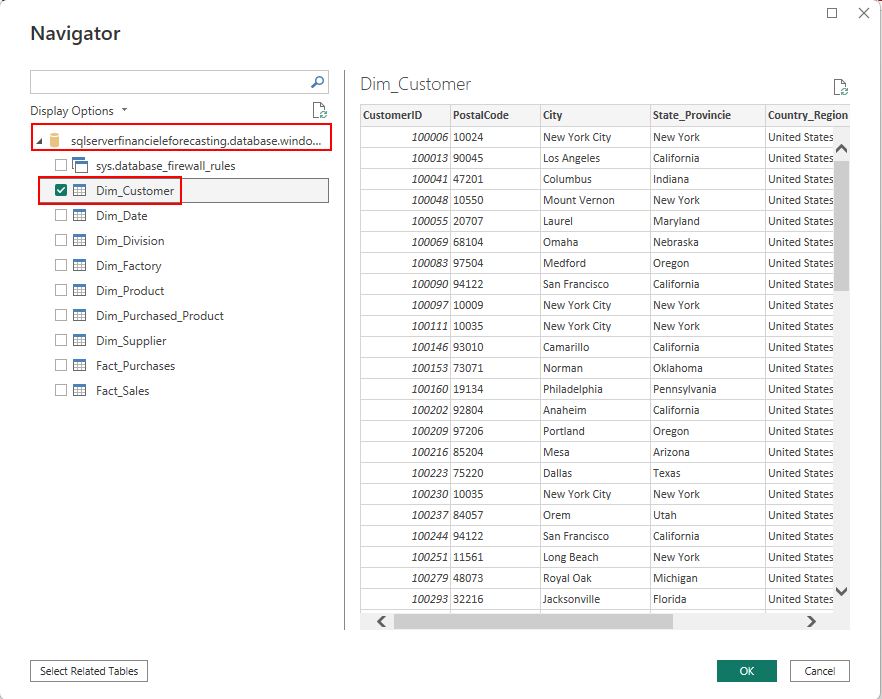Click the vertical scrollbar thumb in preview
This screenshot has width=882, height=699.
coord(842,226)
